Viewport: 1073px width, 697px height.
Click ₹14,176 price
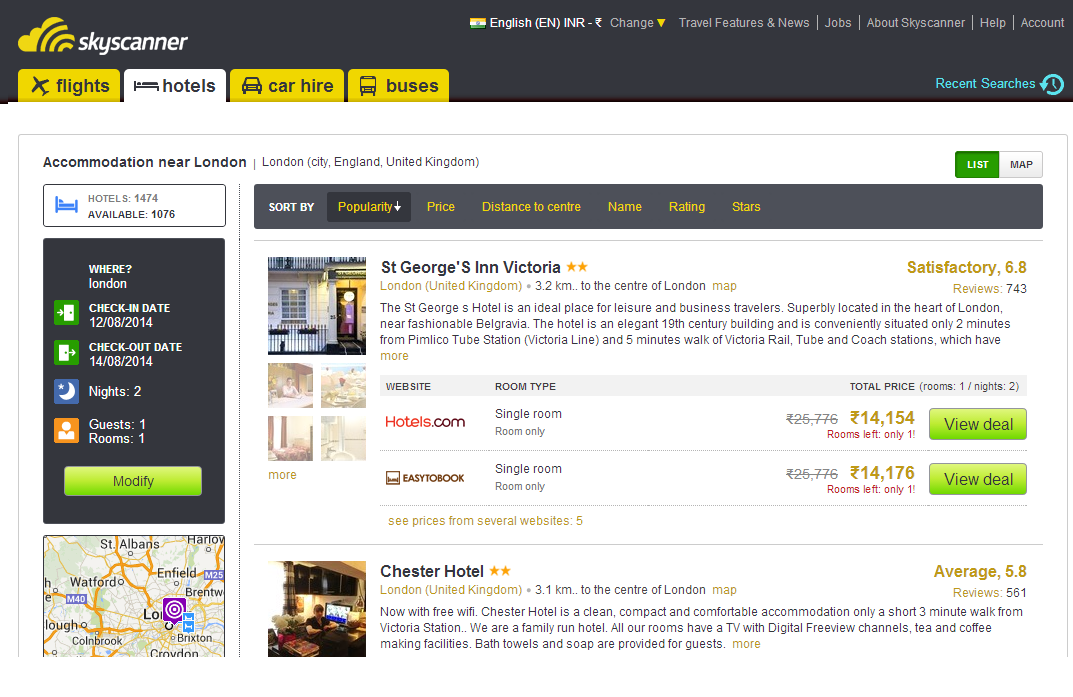coord(882,473)
